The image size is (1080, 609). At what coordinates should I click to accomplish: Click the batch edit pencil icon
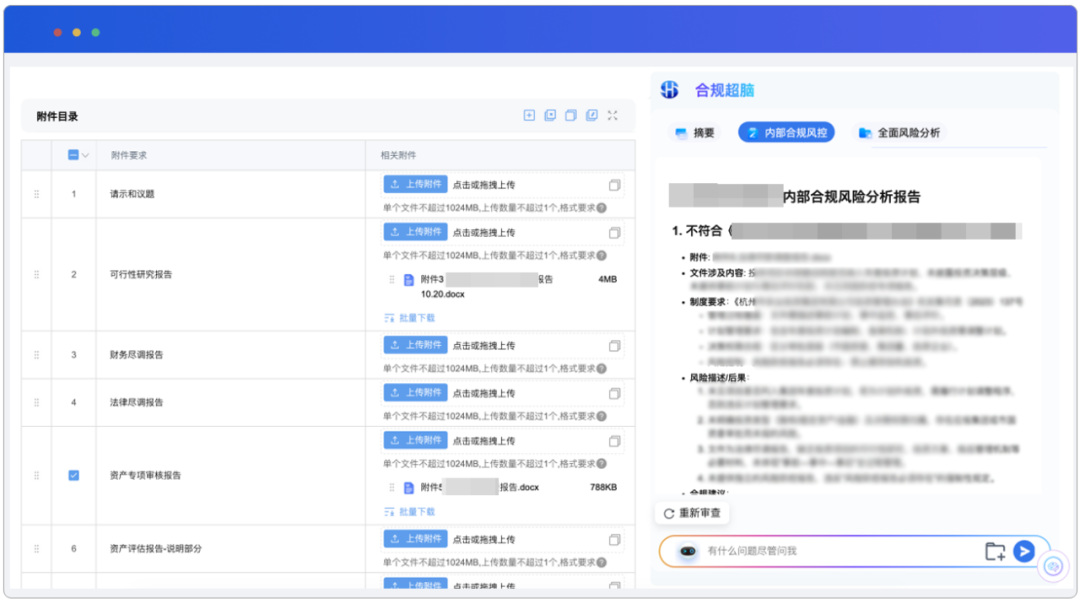(592, 116)
